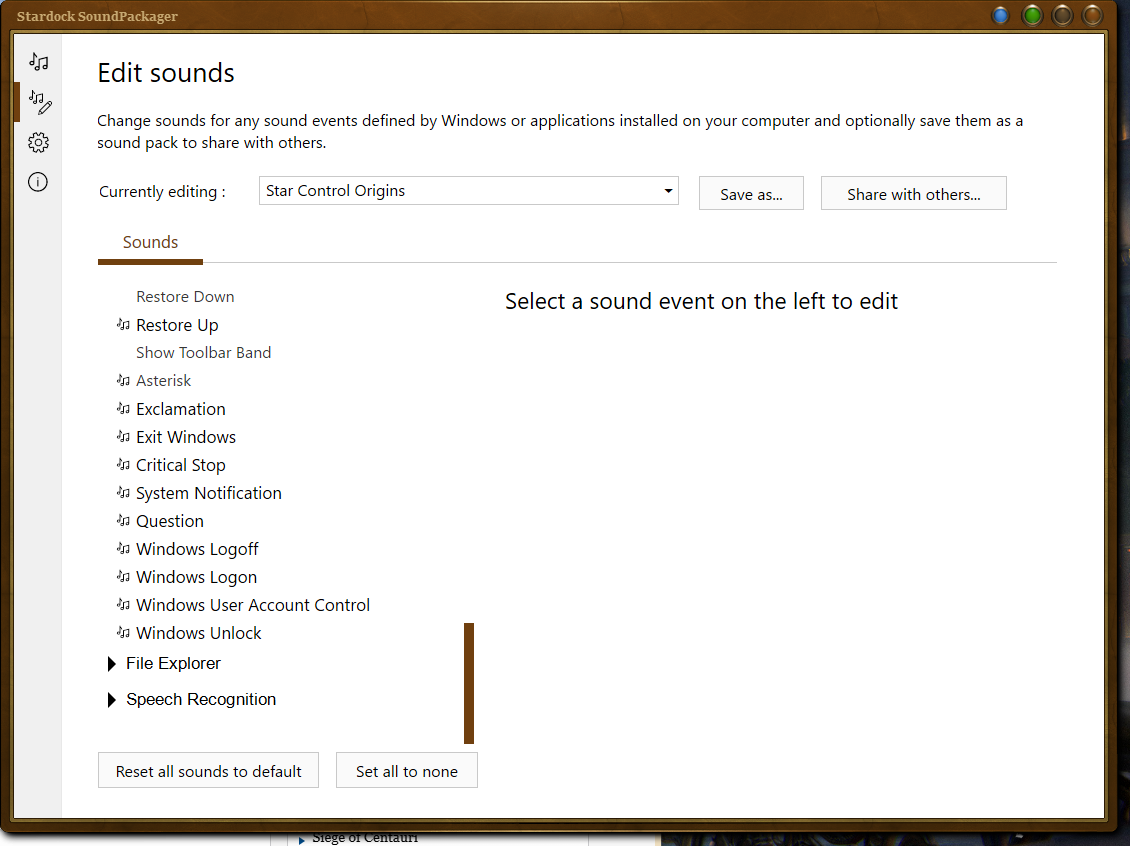Click Share with others... button
The width and height of the screenshot is (1130, 846).
pos(913,194)
